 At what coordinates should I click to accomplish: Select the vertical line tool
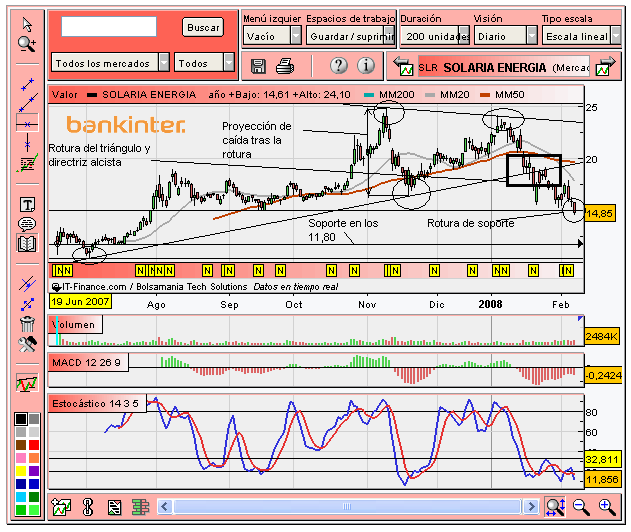click(27, 143)
